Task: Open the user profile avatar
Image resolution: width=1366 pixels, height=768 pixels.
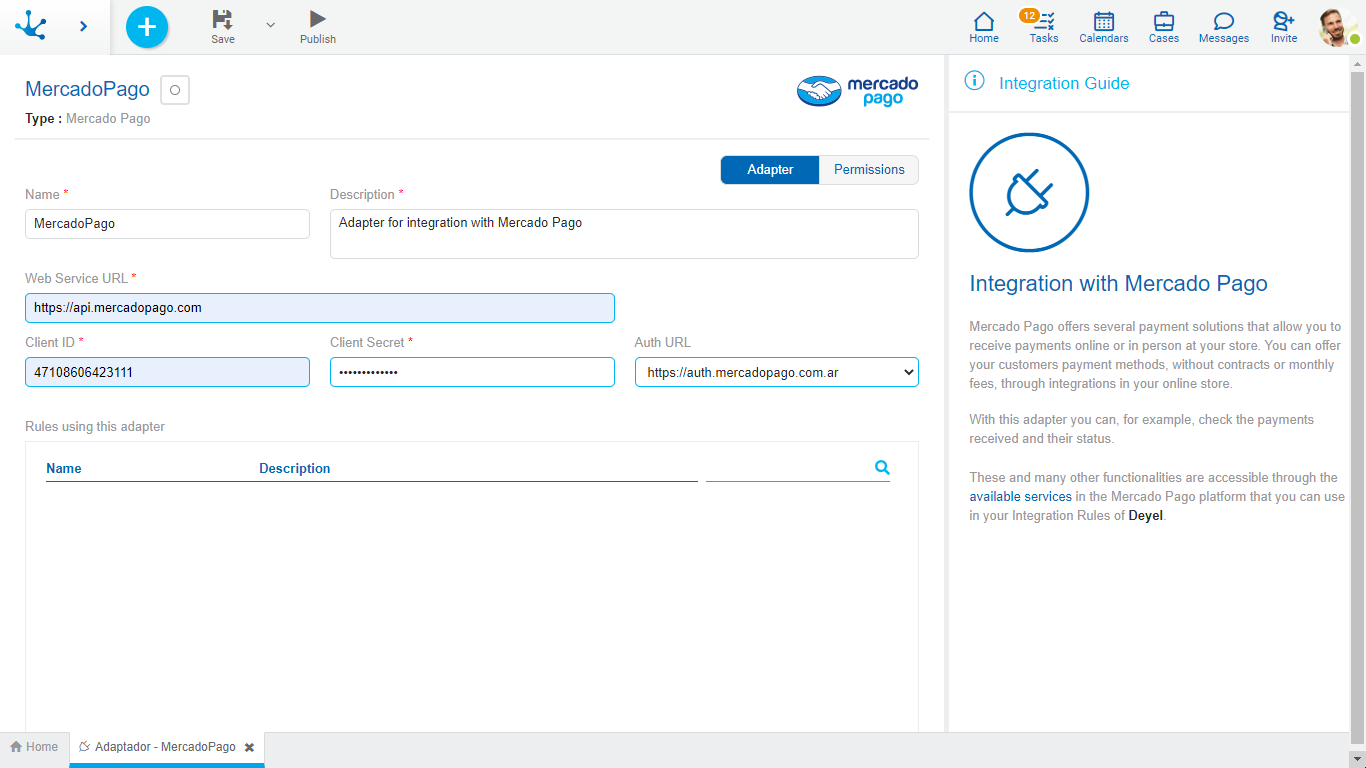Action: click(1337, 27)
